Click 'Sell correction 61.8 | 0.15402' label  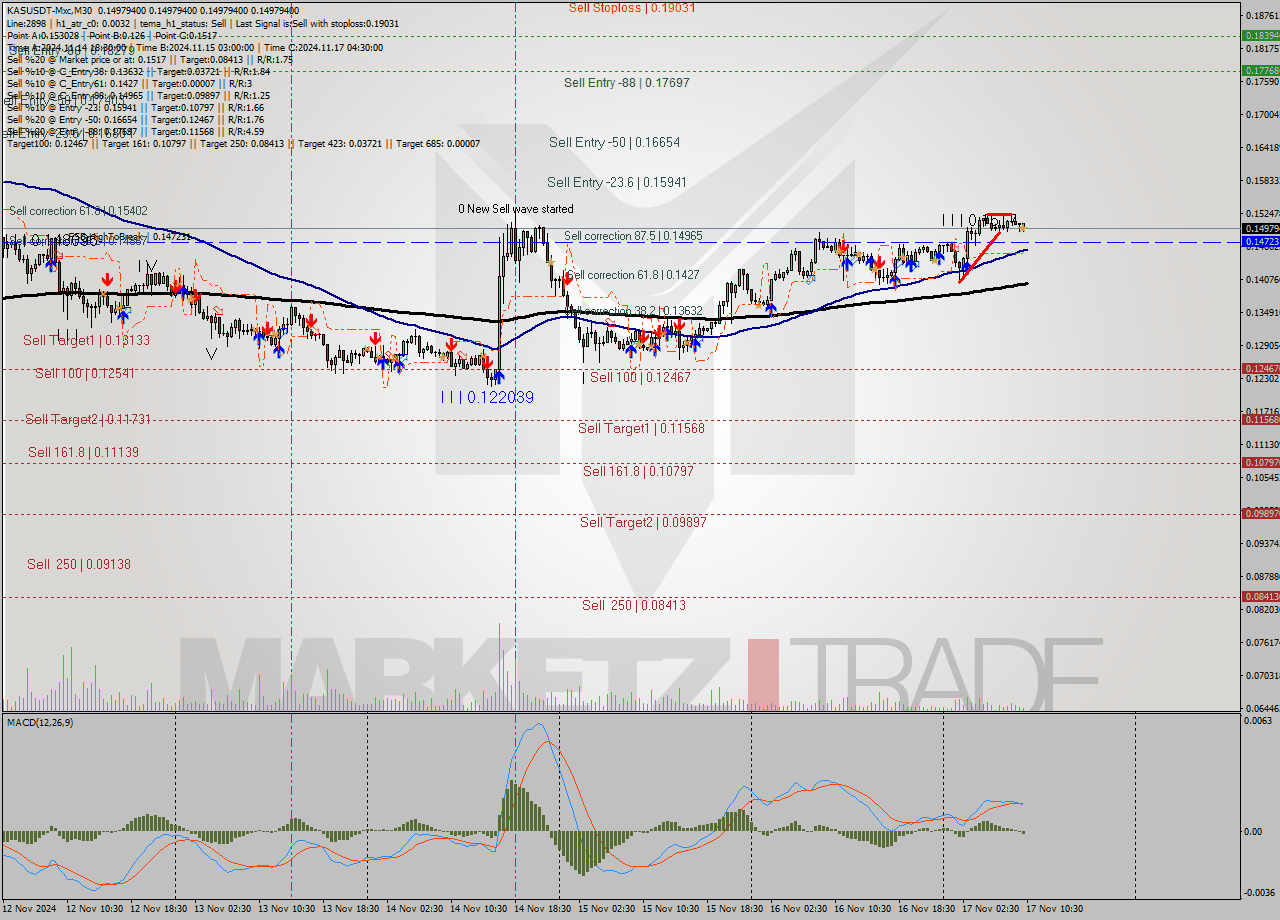click(78, 211)
